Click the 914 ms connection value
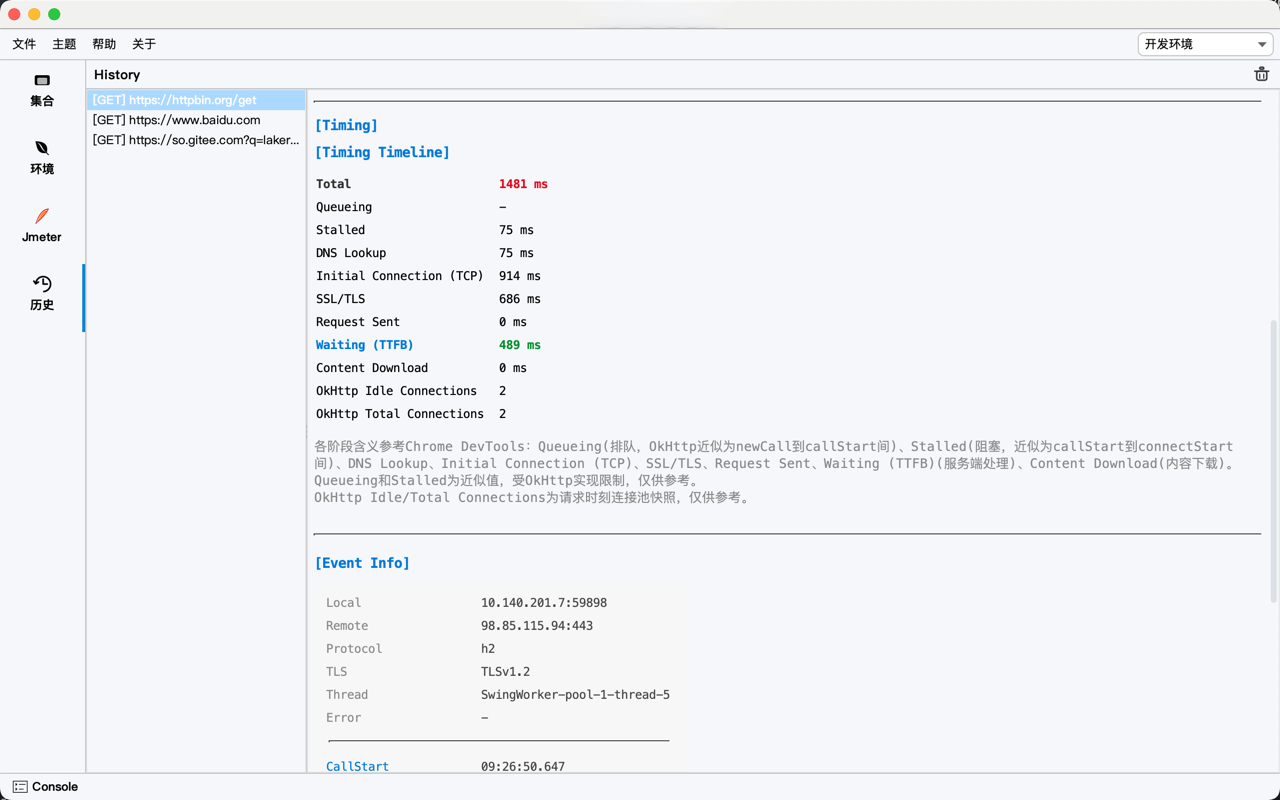1280x800 pixels. (x=520, y=276)
